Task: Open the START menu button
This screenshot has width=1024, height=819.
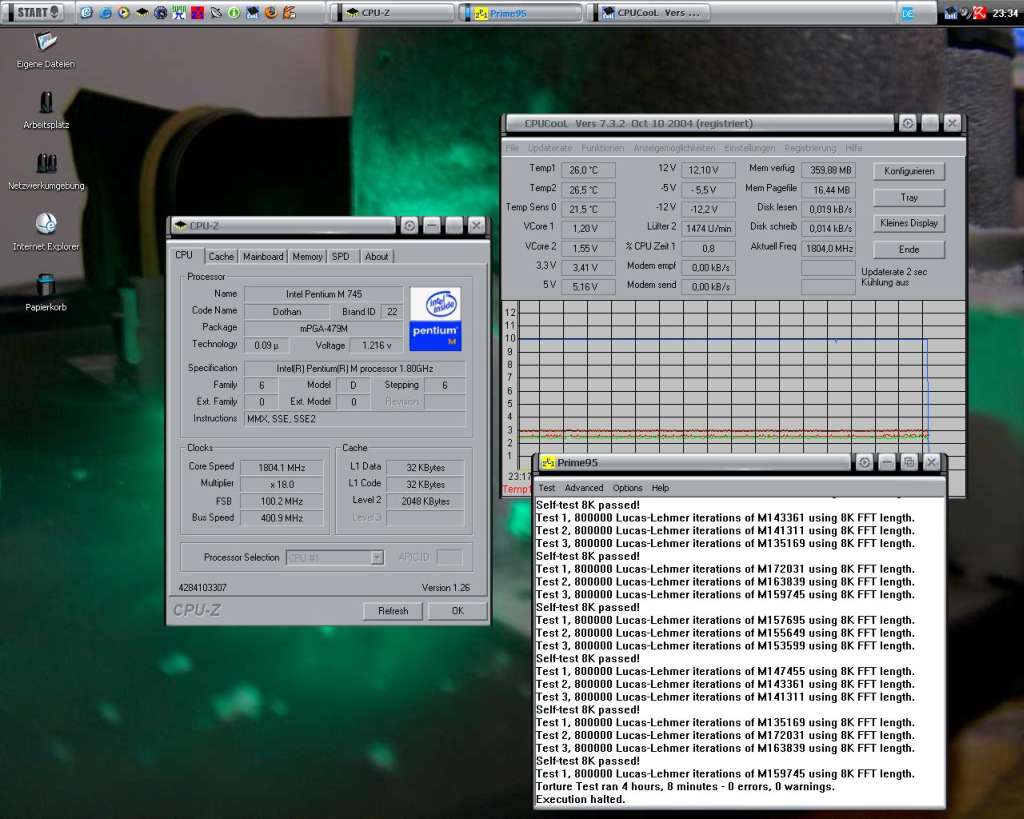Action: pyautogui.click(x=36, y=12)
